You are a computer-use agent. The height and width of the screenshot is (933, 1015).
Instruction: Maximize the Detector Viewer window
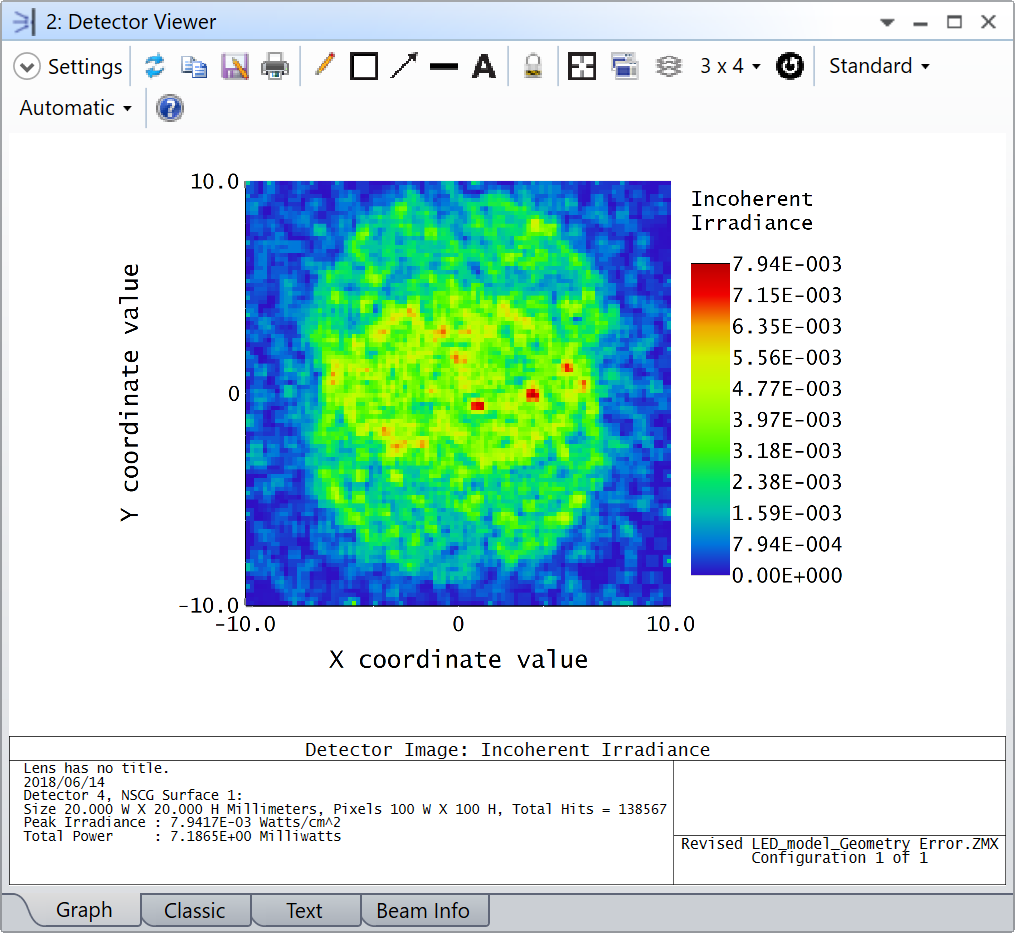coord(954,22)
